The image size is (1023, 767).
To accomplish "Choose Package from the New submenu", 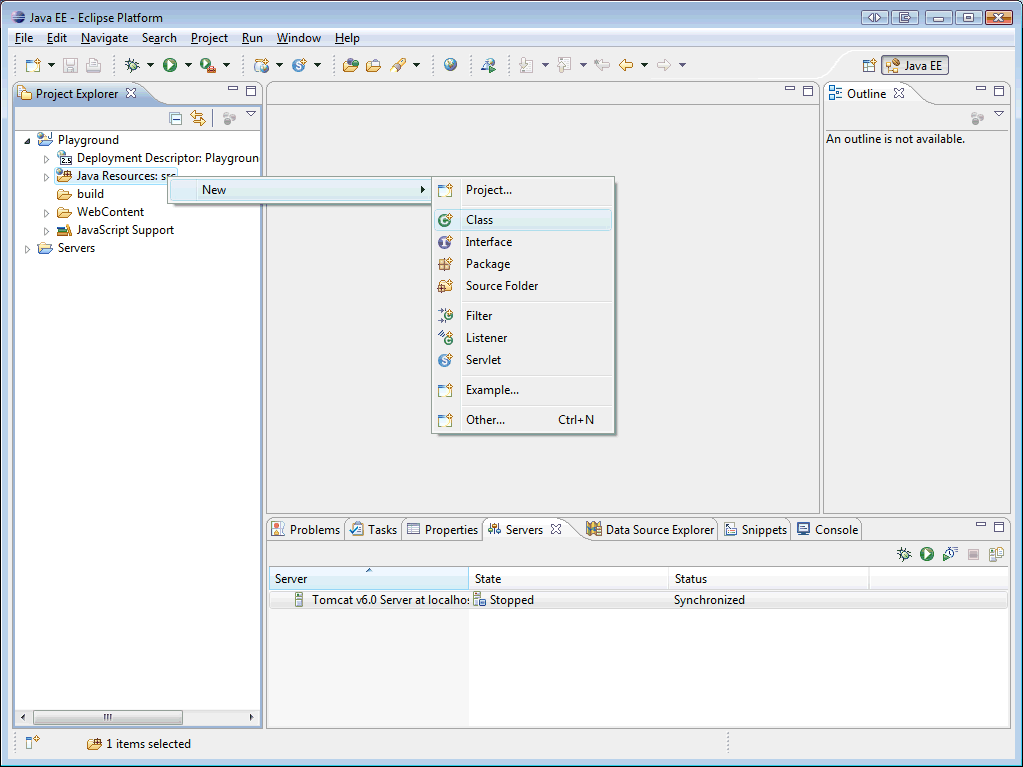I will (x=523, y=264).
